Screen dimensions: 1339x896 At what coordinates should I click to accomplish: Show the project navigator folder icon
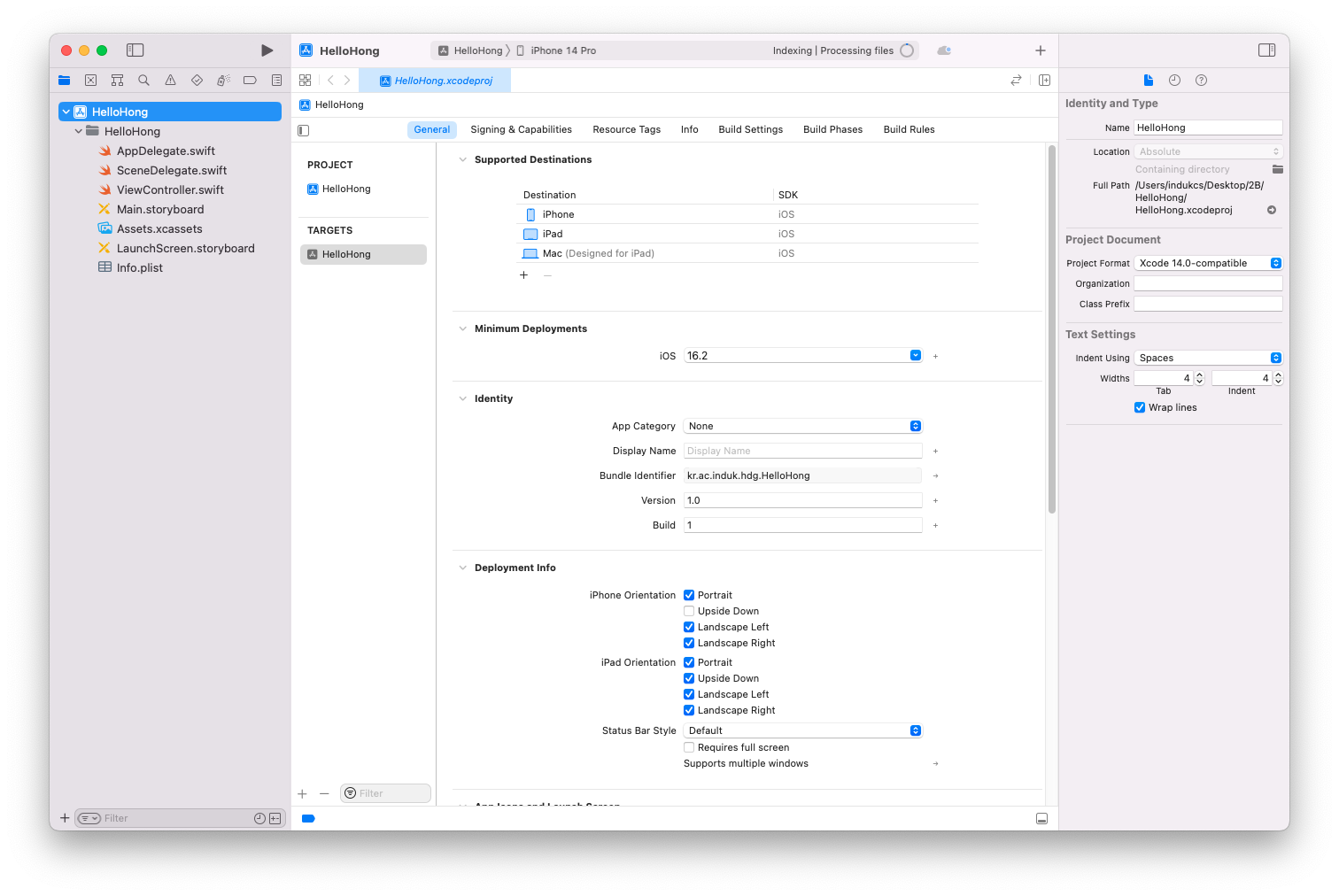pyautogui.click(x=65, y=81)
